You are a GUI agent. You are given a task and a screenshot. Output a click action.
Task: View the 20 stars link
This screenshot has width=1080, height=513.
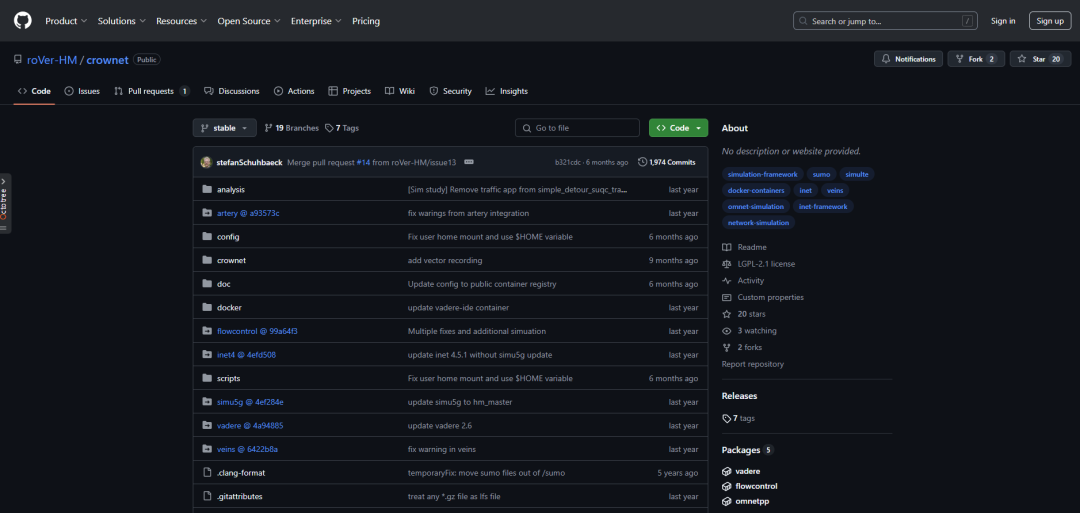coord(743,314)
